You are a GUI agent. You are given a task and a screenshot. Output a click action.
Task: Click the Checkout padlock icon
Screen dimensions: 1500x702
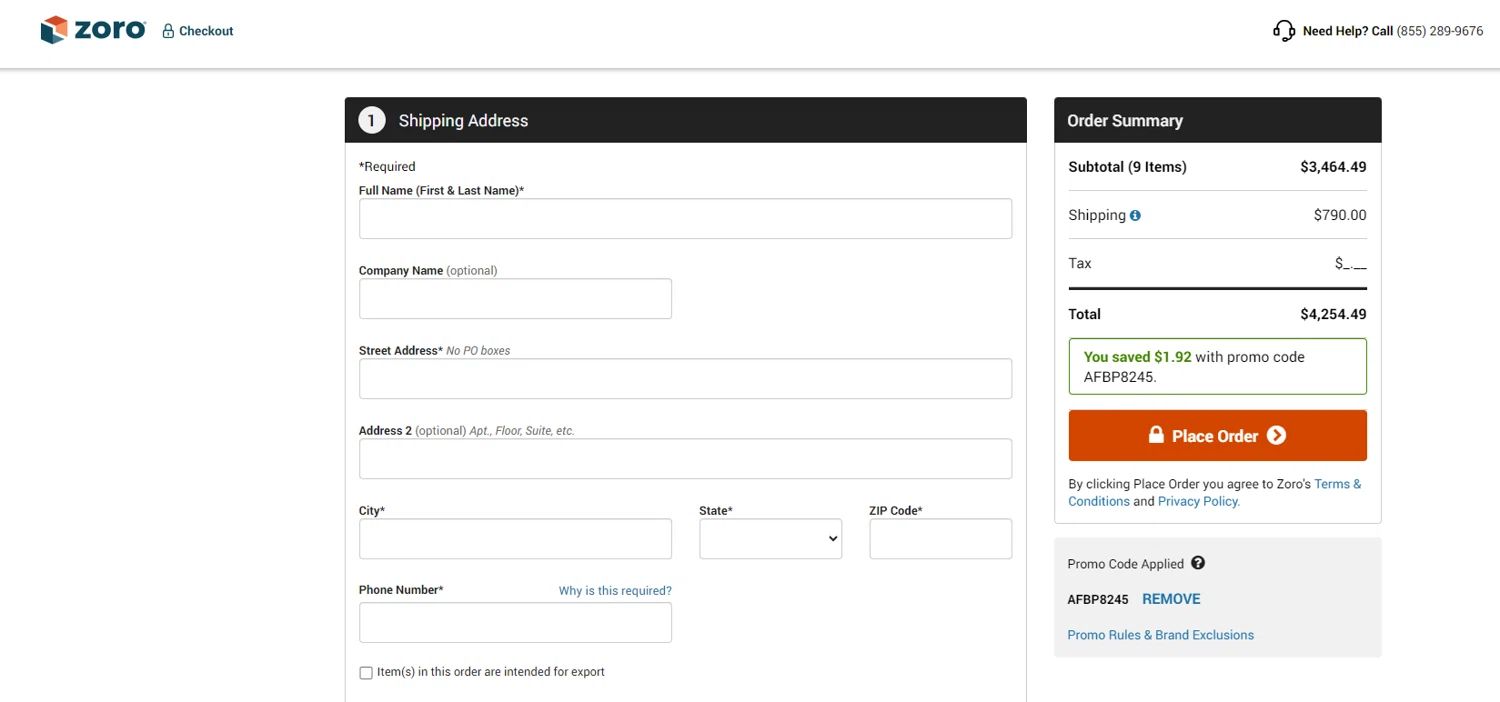coord(168,31)
